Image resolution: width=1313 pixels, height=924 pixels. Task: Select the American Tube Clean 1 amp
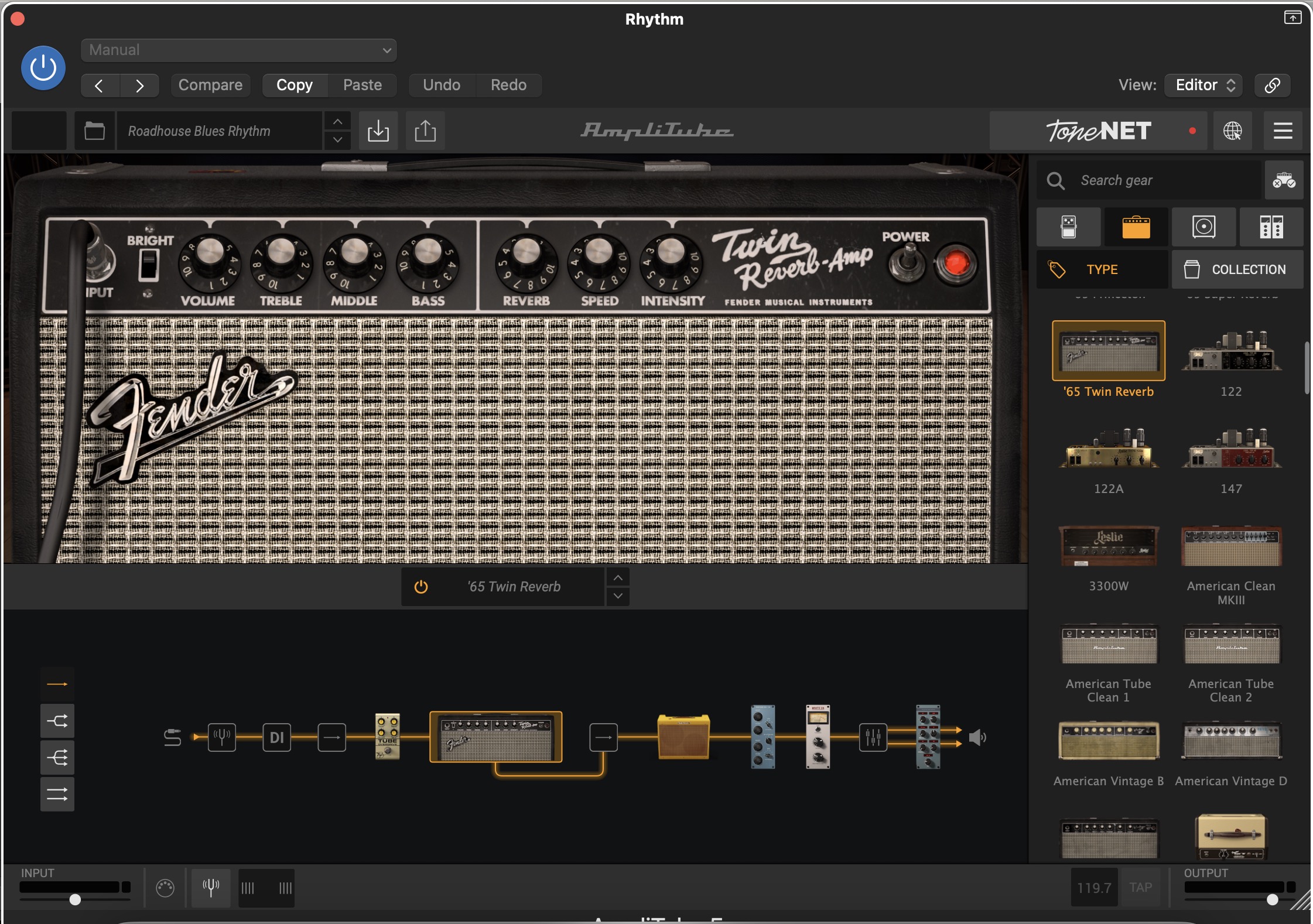(x=1109, y=644)
